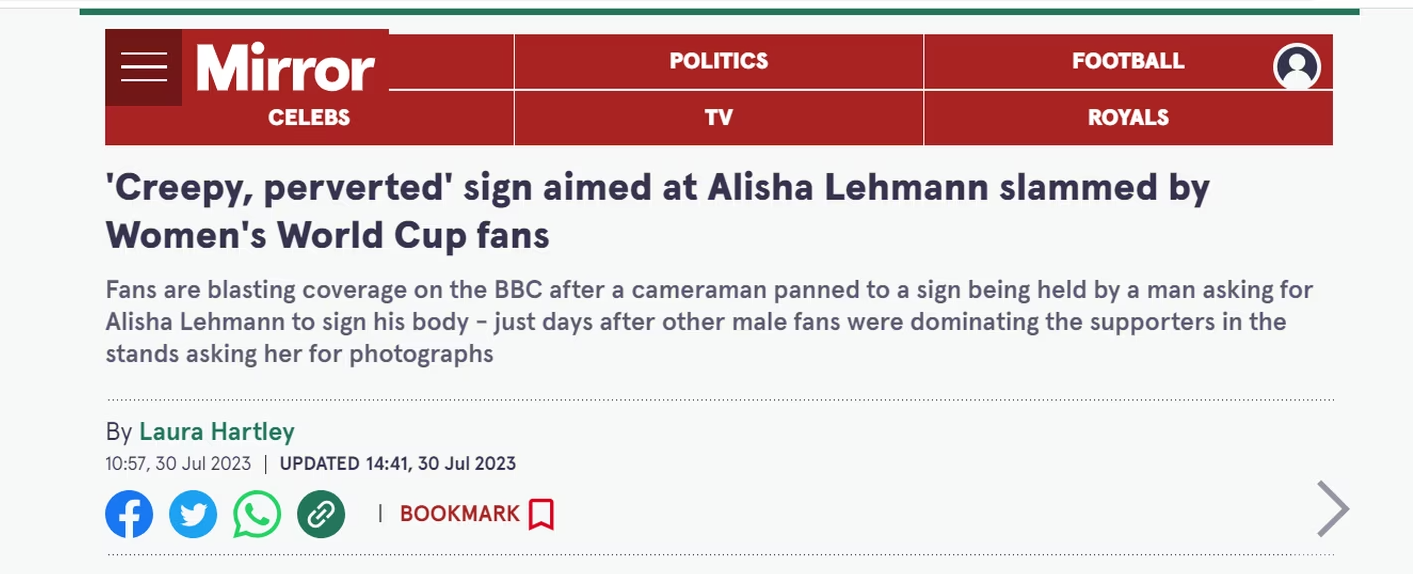Image resolution: width=1413 pixels, height=574 pixels.
Task: Go to next article with chevron arrow
Action: click(1332, 509)
